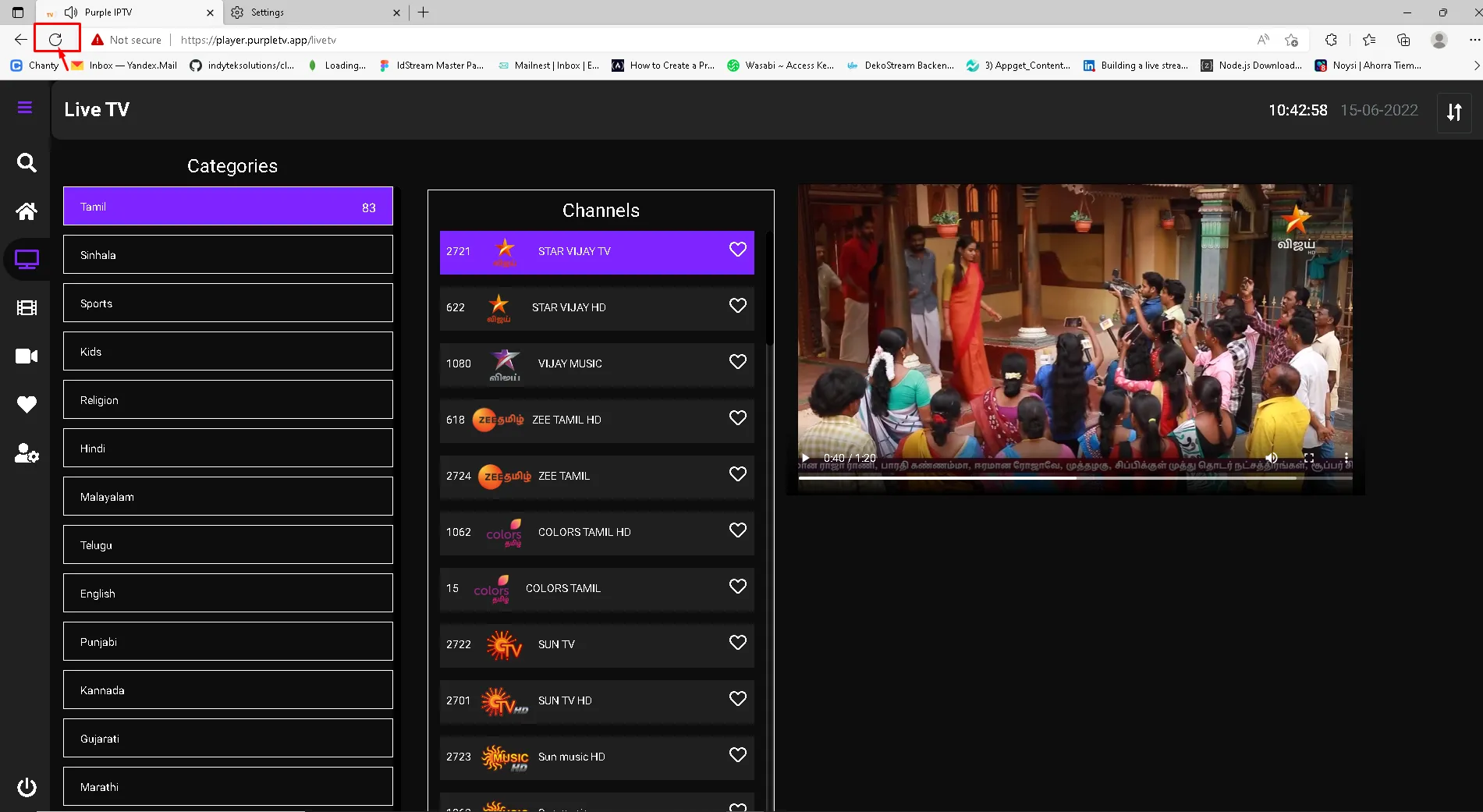Toggle heart on COLORS TAMIL
The height and width of the screenshot is (812, 1483).
(x=738, y=587)
